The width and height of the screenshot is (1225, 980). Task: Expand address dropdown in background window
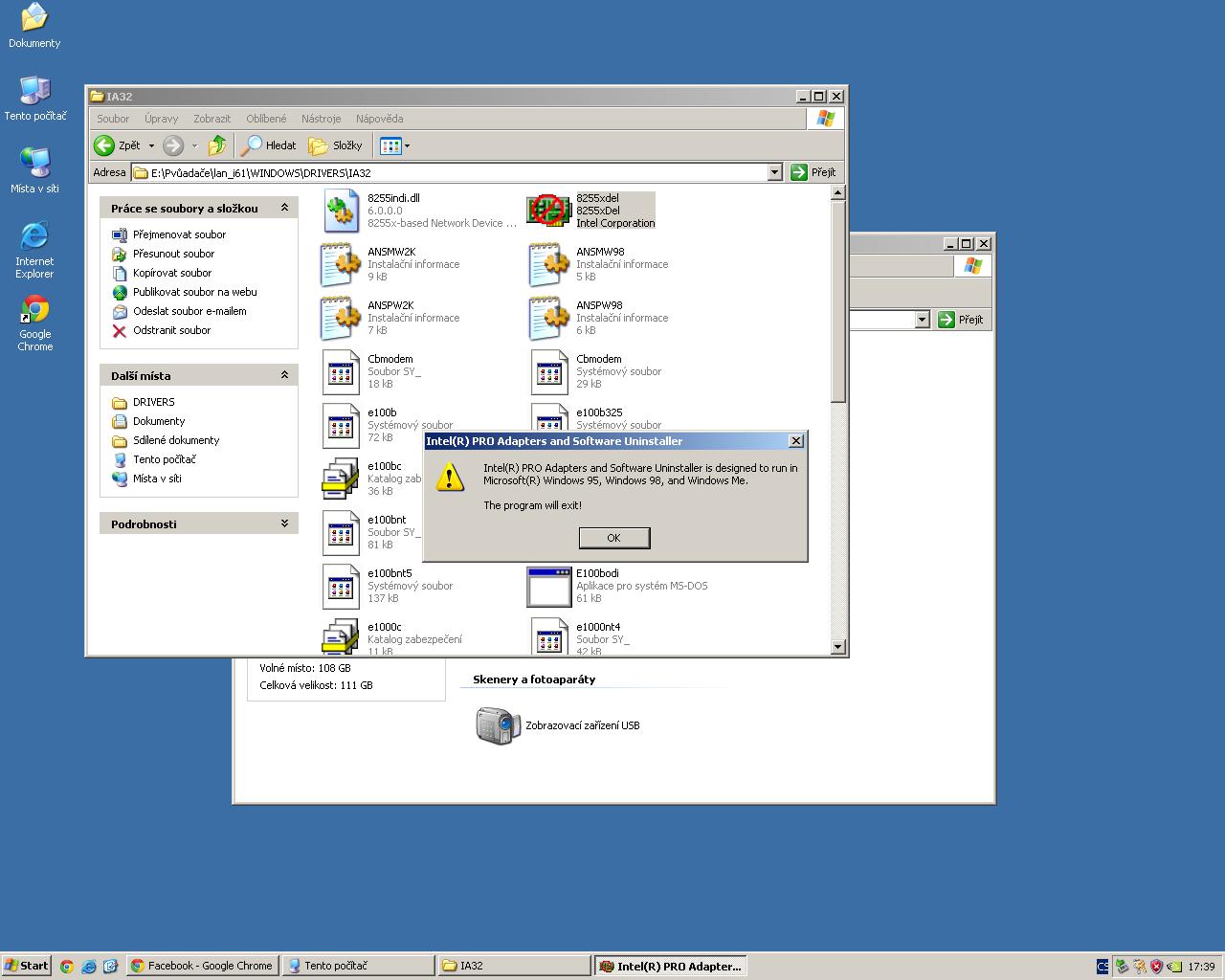click(x=923, y=320)
